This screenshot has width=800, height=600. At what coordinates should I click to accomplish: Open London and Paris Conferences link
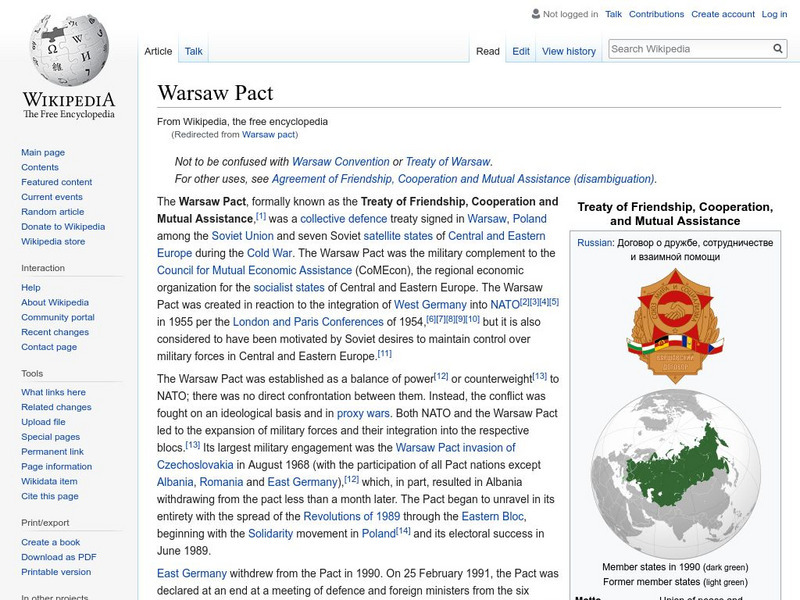click(x=308, y=322)
